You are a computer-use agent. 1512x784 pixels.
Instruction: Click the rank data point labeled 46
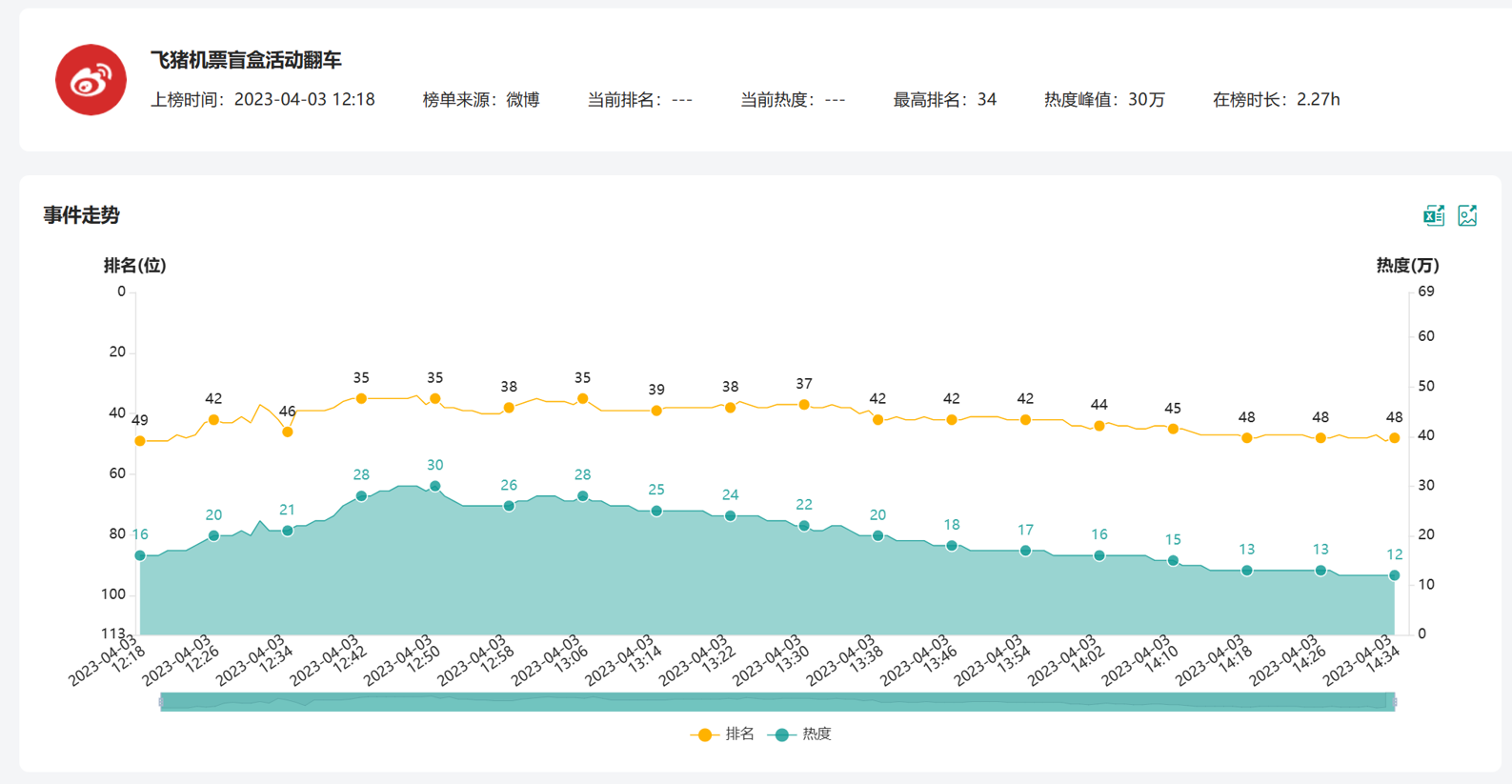pyautogui.click(x=288, y=432)
